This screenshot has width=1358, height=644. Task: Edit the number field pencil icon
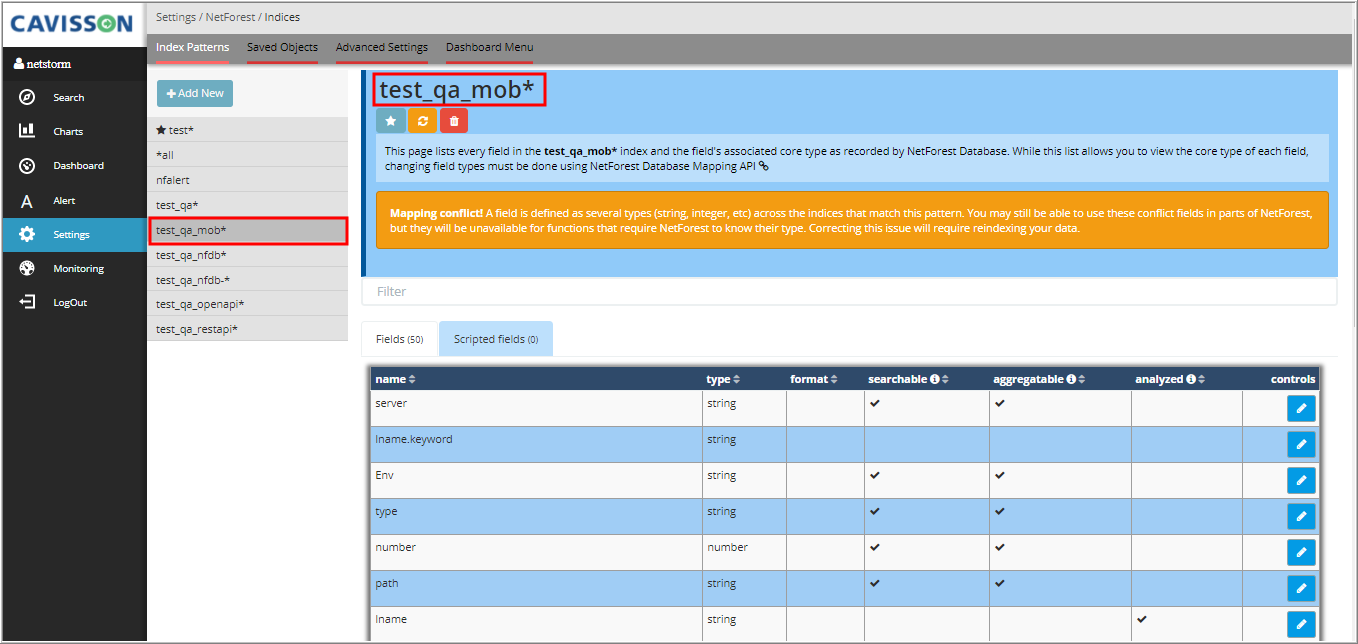click(1301, 552)
